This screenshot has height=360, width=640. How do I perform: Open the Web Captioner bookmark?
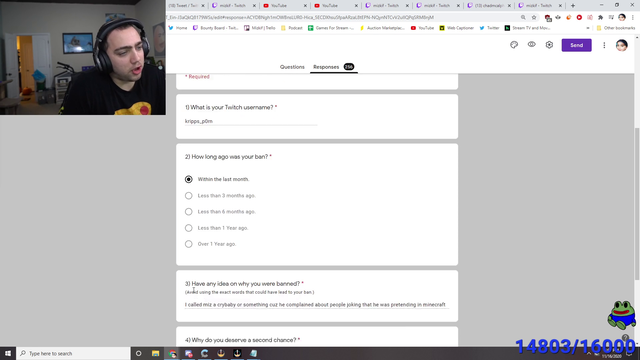(457, 28)
